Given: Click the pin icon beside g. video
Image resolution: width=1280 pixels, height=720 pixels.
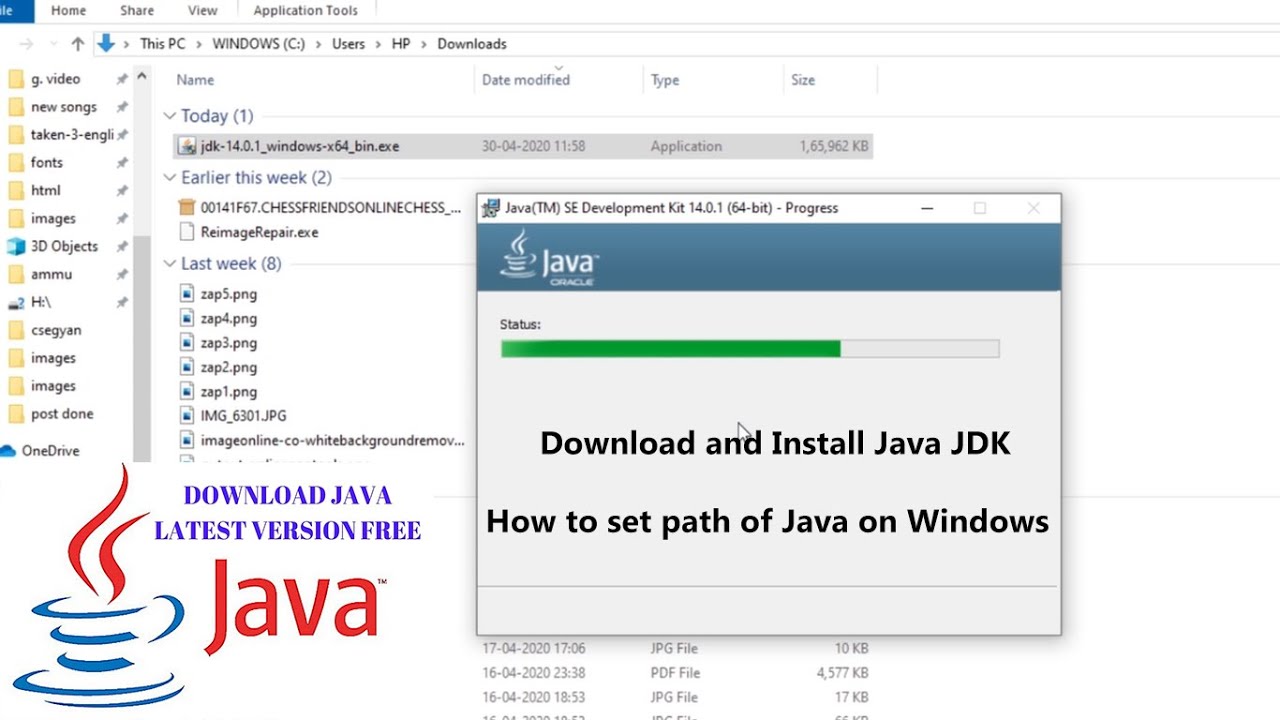Looking at the screenshot, I should coord(122,79).
